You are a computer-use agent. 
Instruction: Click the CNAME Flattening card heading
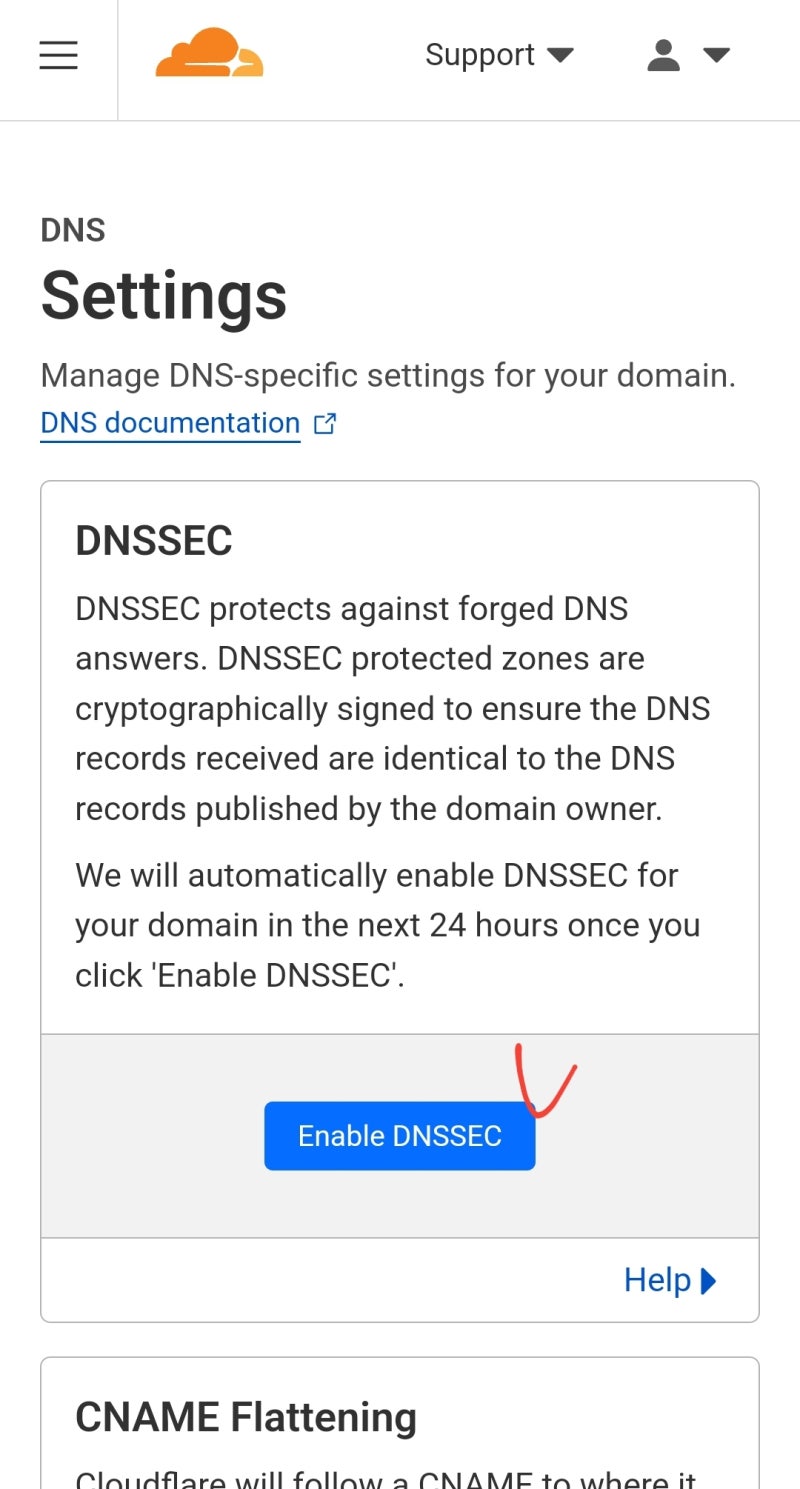tap(246, 1418)
